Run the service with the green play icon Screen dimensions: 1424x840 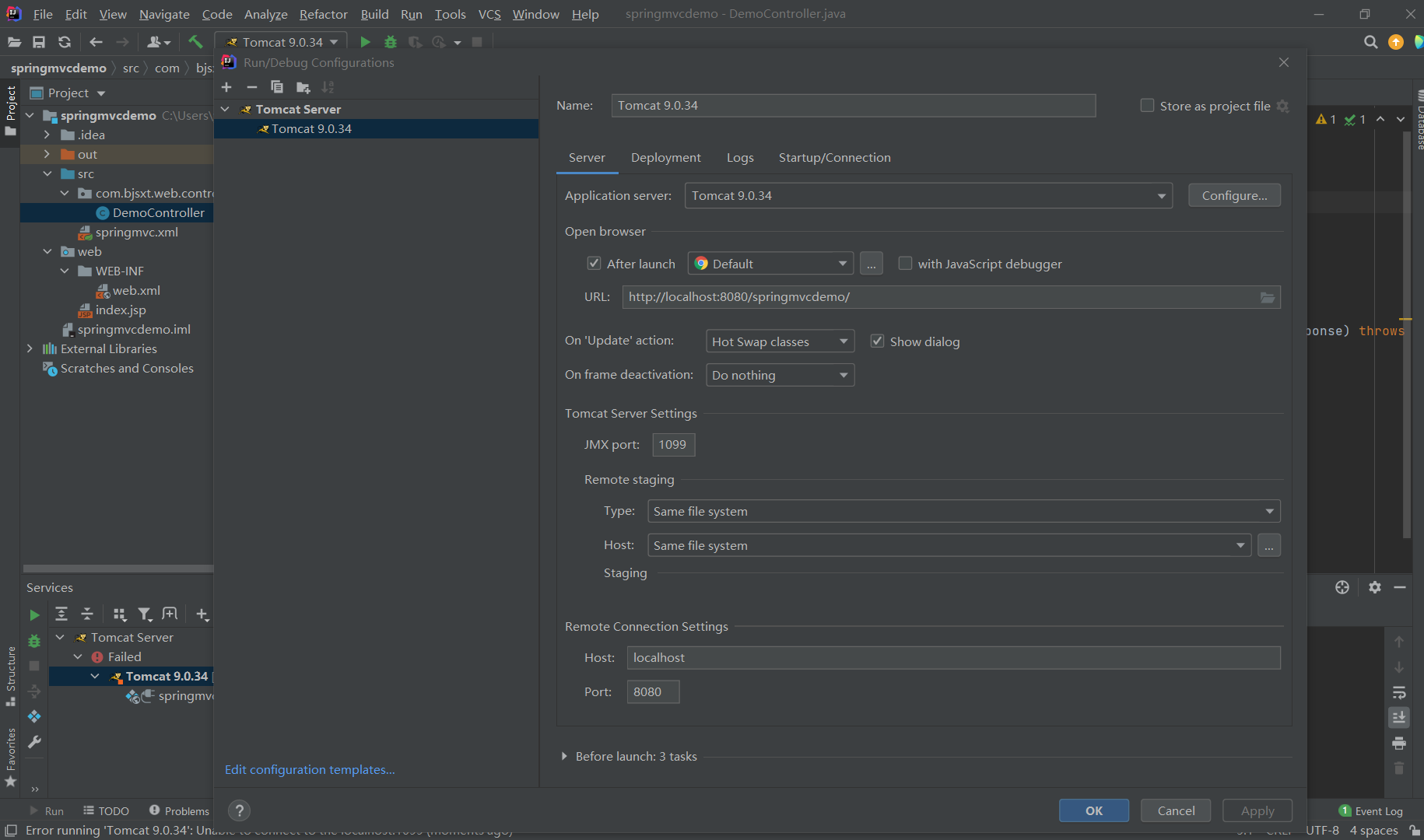[34, 614]
